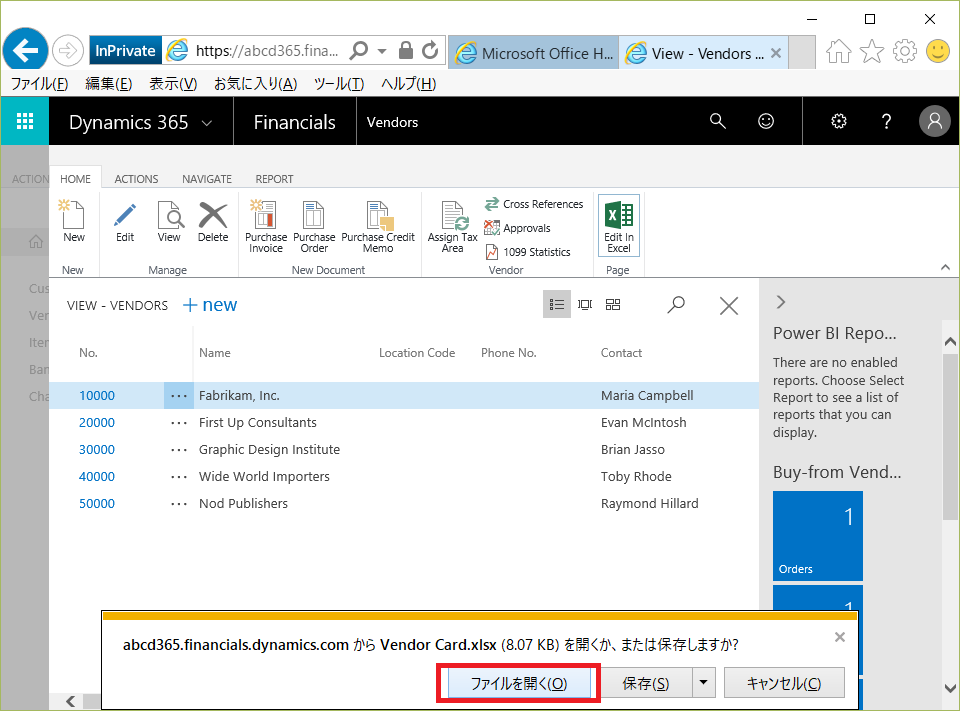Open settings gear in Dynamics header

coord(839,121)
